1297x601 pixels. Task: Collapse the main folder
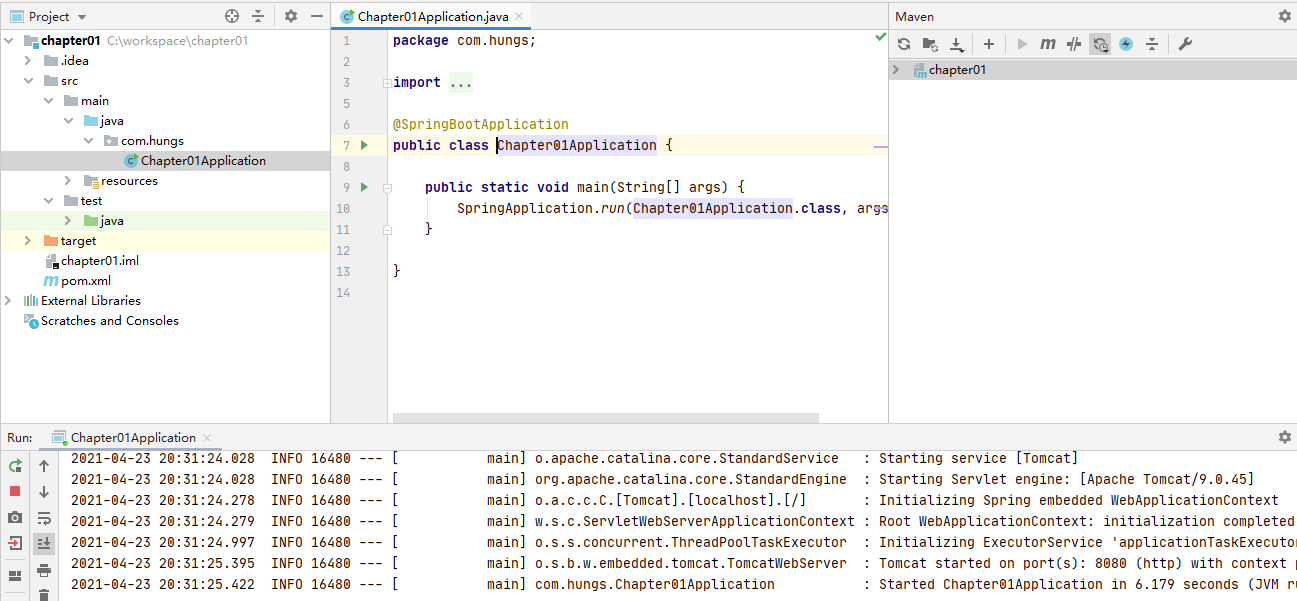[49, 101]
